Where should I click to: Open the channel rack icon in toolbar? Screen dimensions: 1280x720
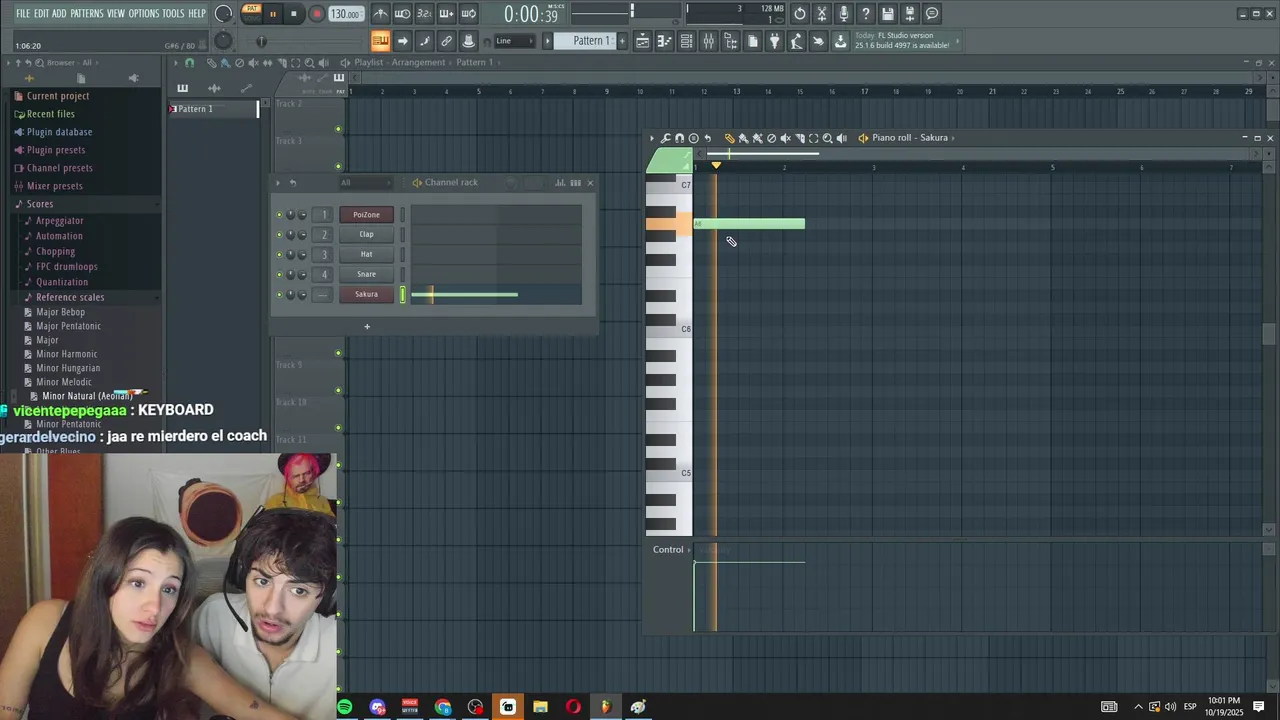coord(686,41)
